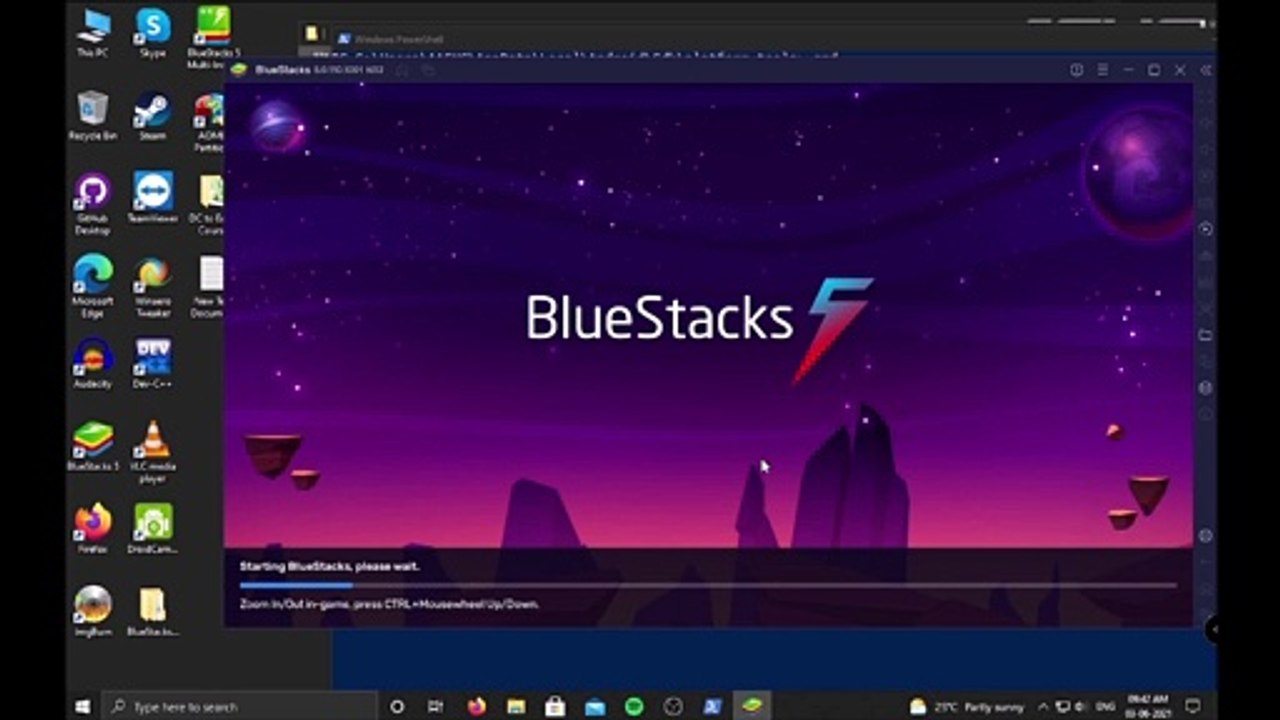This screenshot has width=1280, height=720.
Task: Select the BlueStacks 5 desktop shortcut
Action: pyautogui.click(x=93, y=446)
